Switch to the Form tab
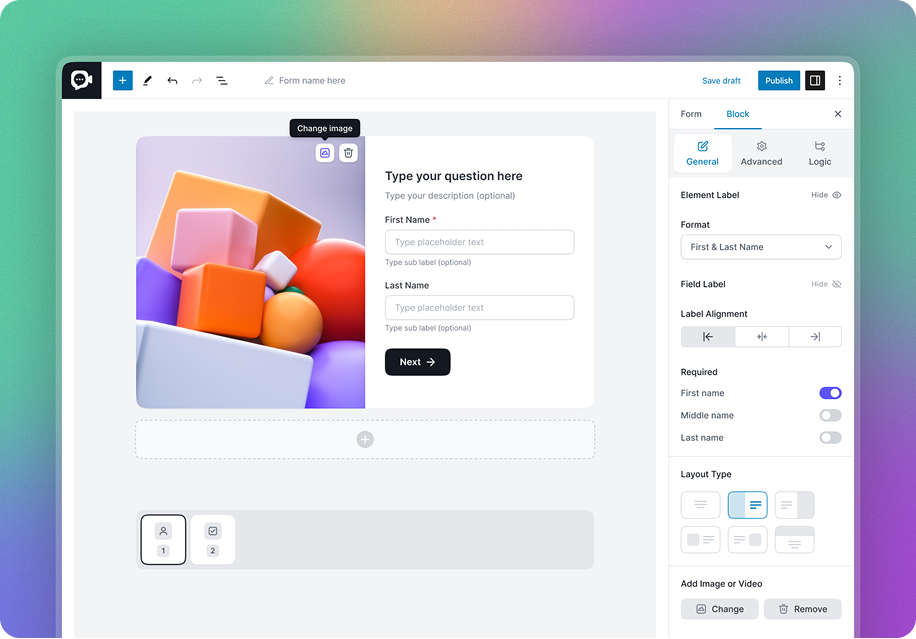Image resolution: width=916 pixels, height=639 pixels. 691,114
